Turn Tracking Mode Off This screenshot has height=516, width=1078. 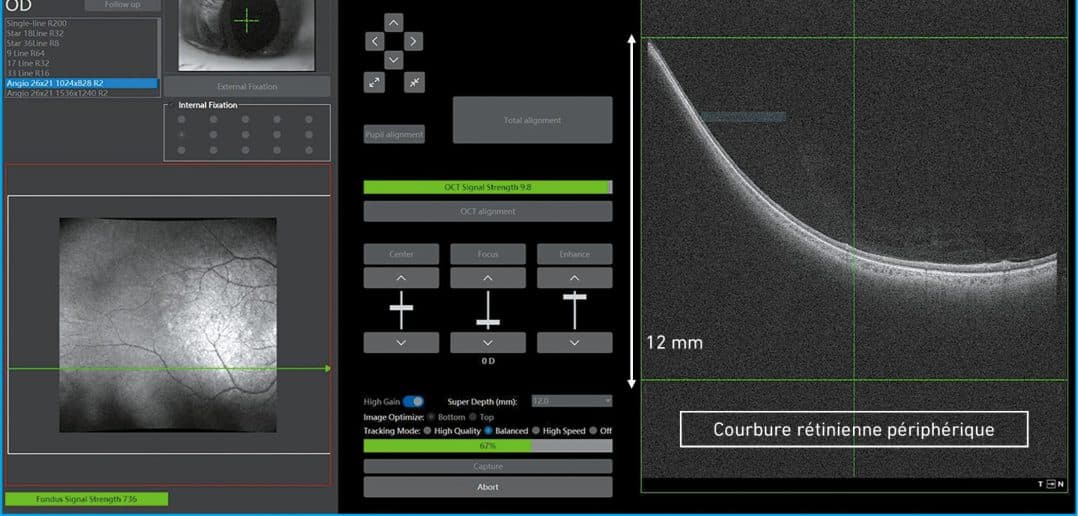pos(593,431)
